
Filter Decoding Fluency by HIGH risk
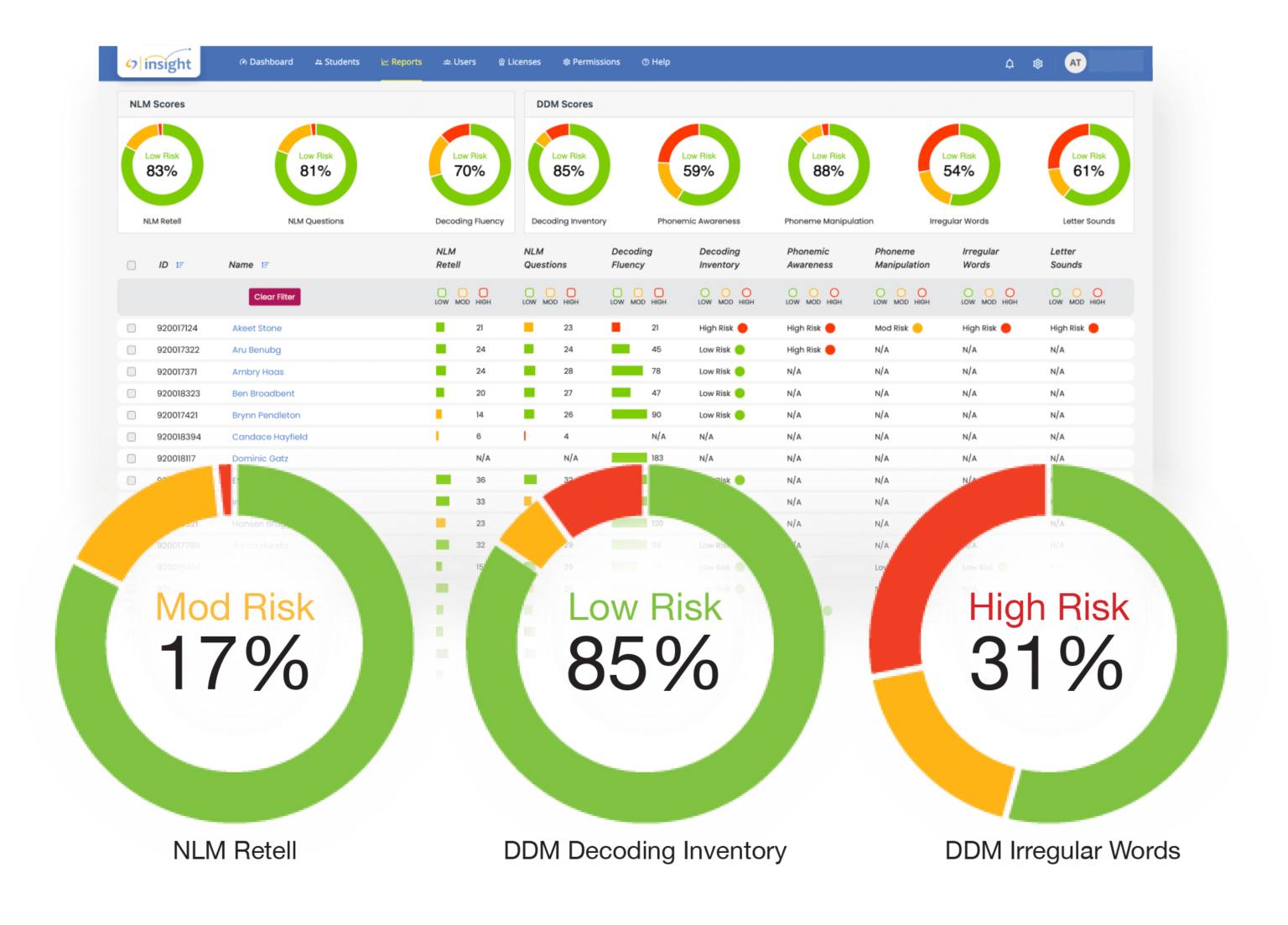pyautogui.click(x=659, y=293)
